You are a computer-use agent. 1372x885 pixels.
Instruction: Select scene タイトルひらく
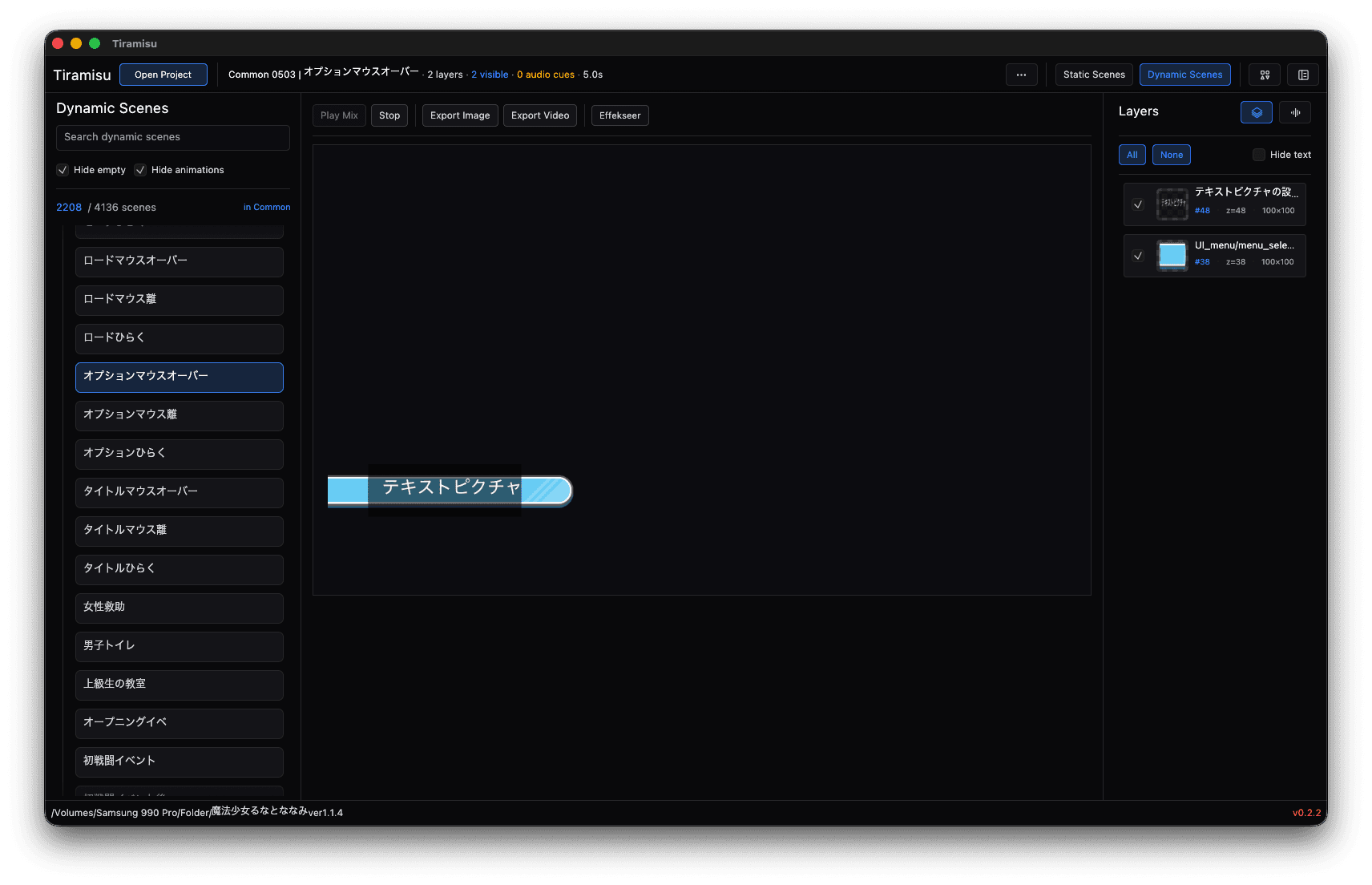click(x=180, y=570)
